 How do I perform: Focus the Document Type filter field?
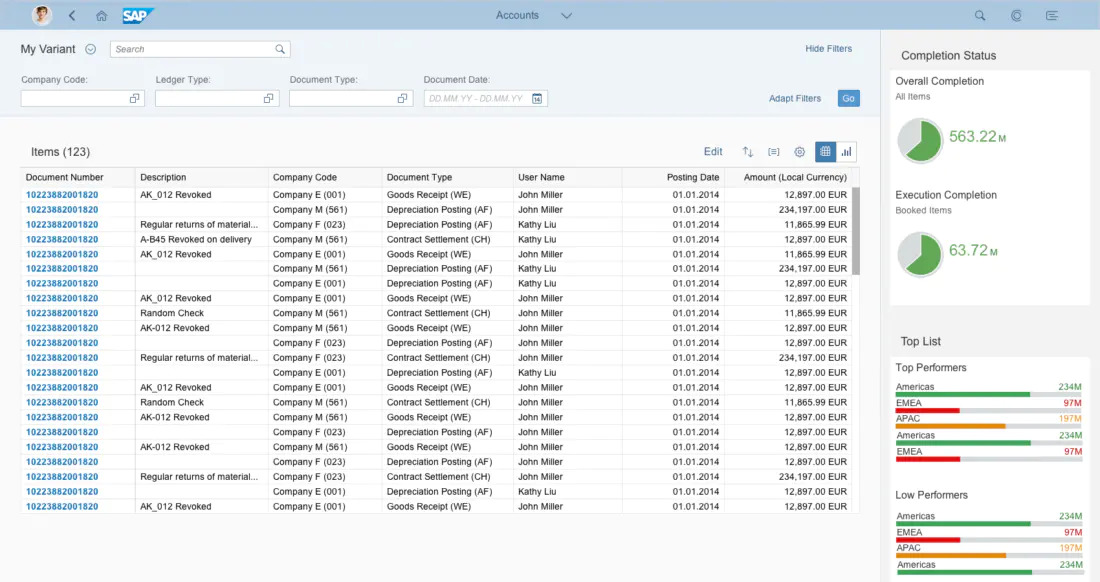351,99
